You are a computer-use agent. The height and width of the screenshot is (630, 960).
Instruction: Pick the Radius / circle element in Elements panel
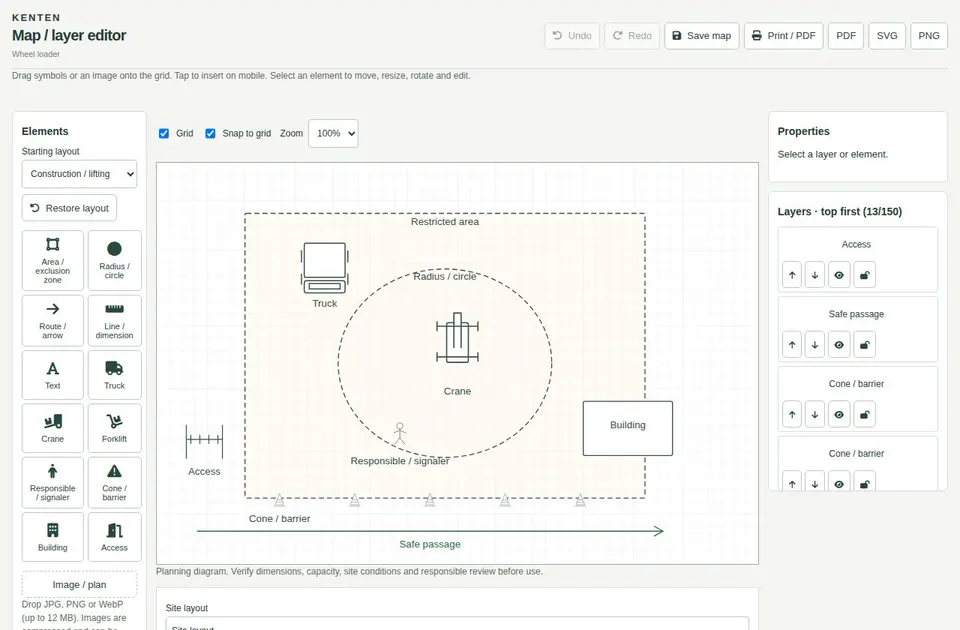[114, 260]
